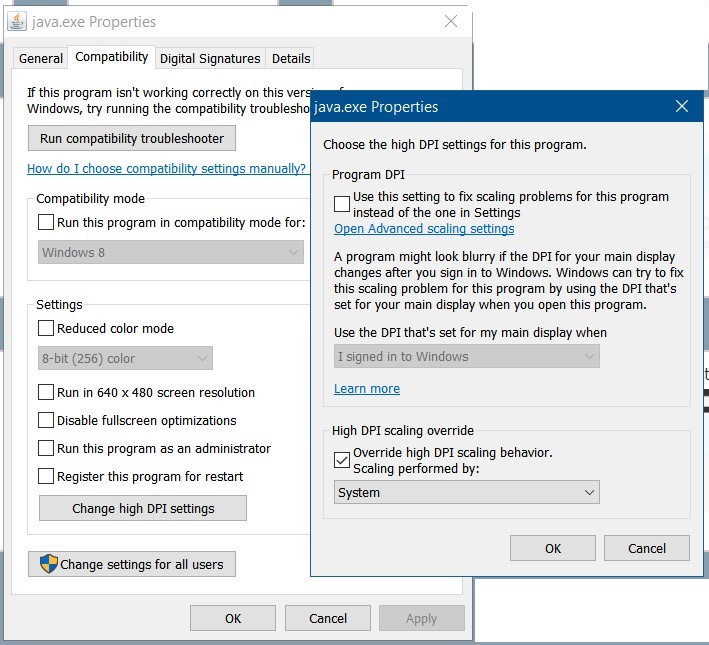709x645 pixels.
Task: Click the 'Choose the high DPI settings' text
Action: (x=454, y=145)
